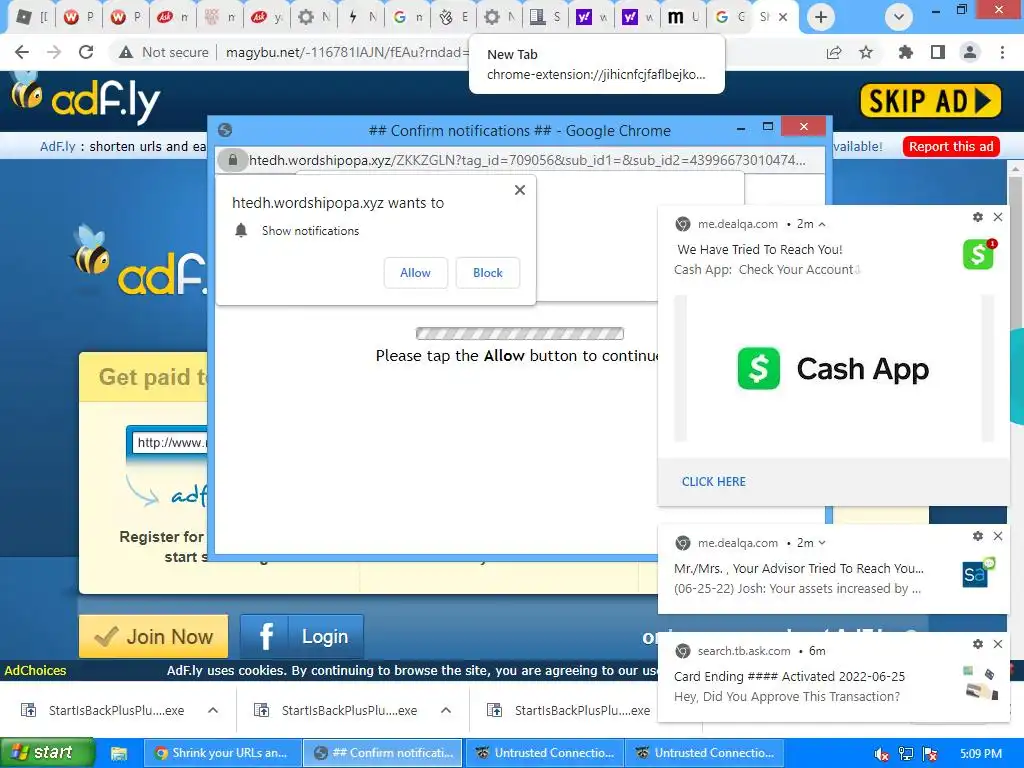This screenshot has height=768, width=1024.
Task: Collapse the Cash App notification chevron
Action: [x=822, y=224]
